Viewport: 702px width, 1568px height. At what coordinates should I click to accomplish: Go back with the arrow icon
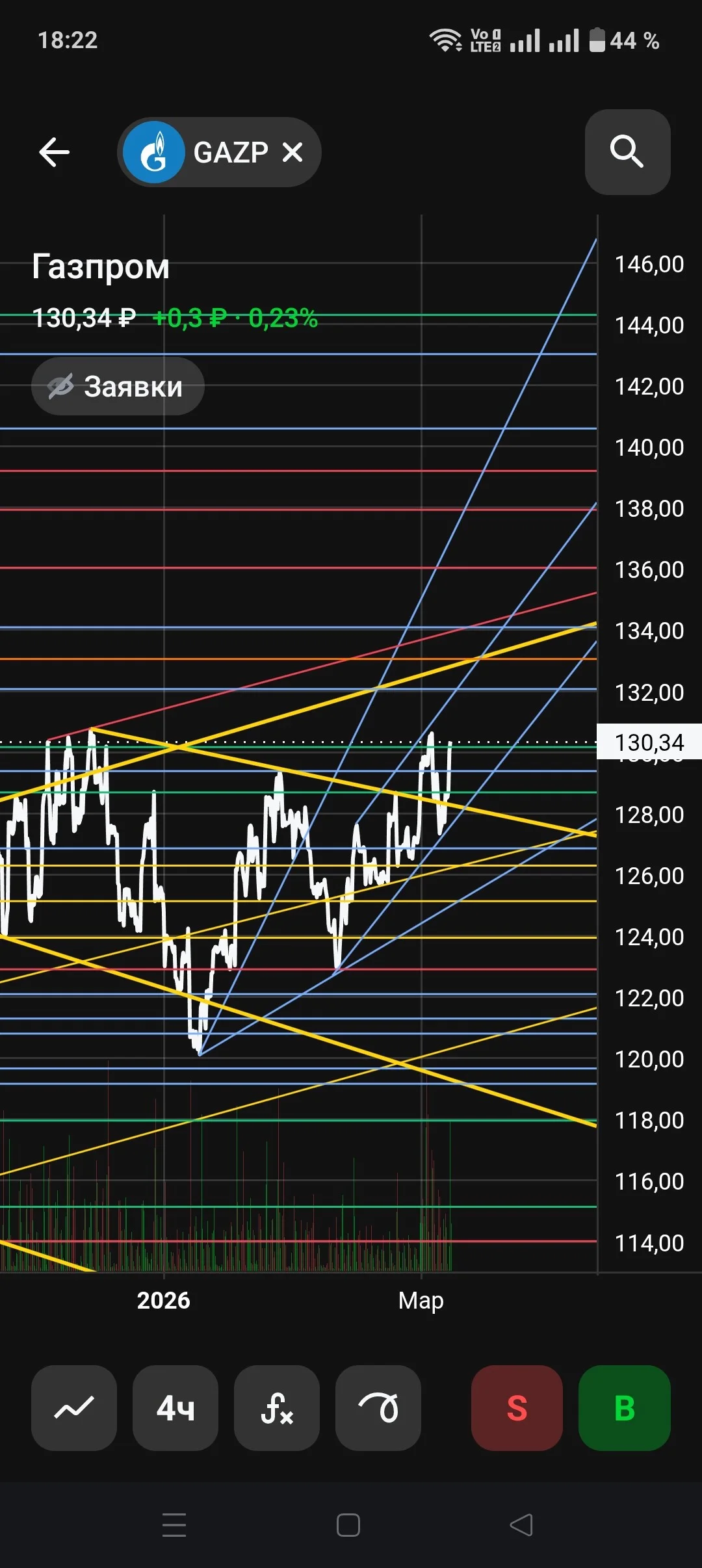coord(55,152)
